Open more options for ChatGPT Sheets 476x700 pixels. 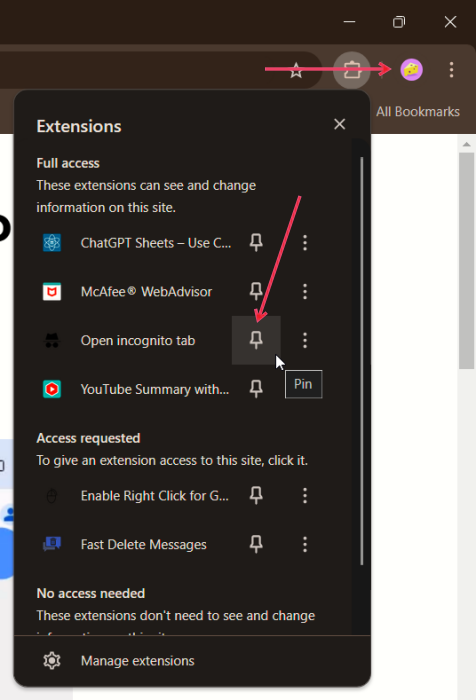[305, 242]
